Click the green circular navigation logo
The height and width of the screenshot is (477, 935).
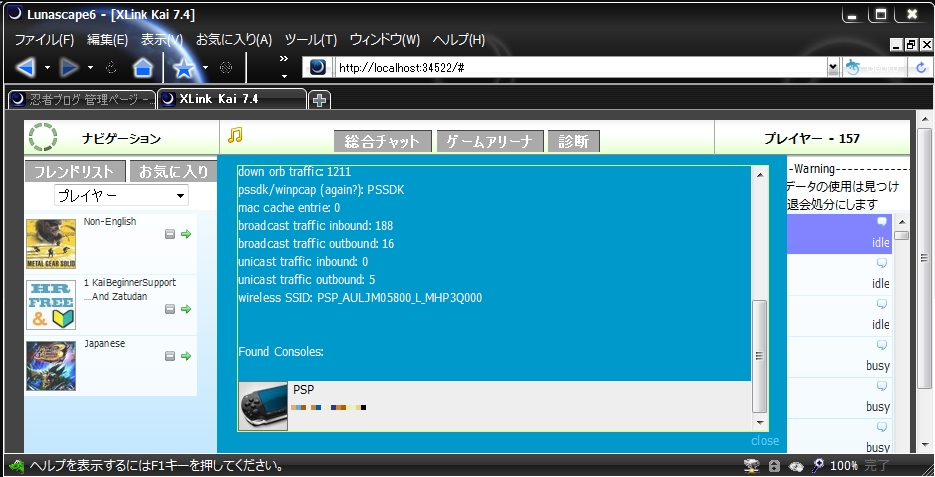point(43,137)
